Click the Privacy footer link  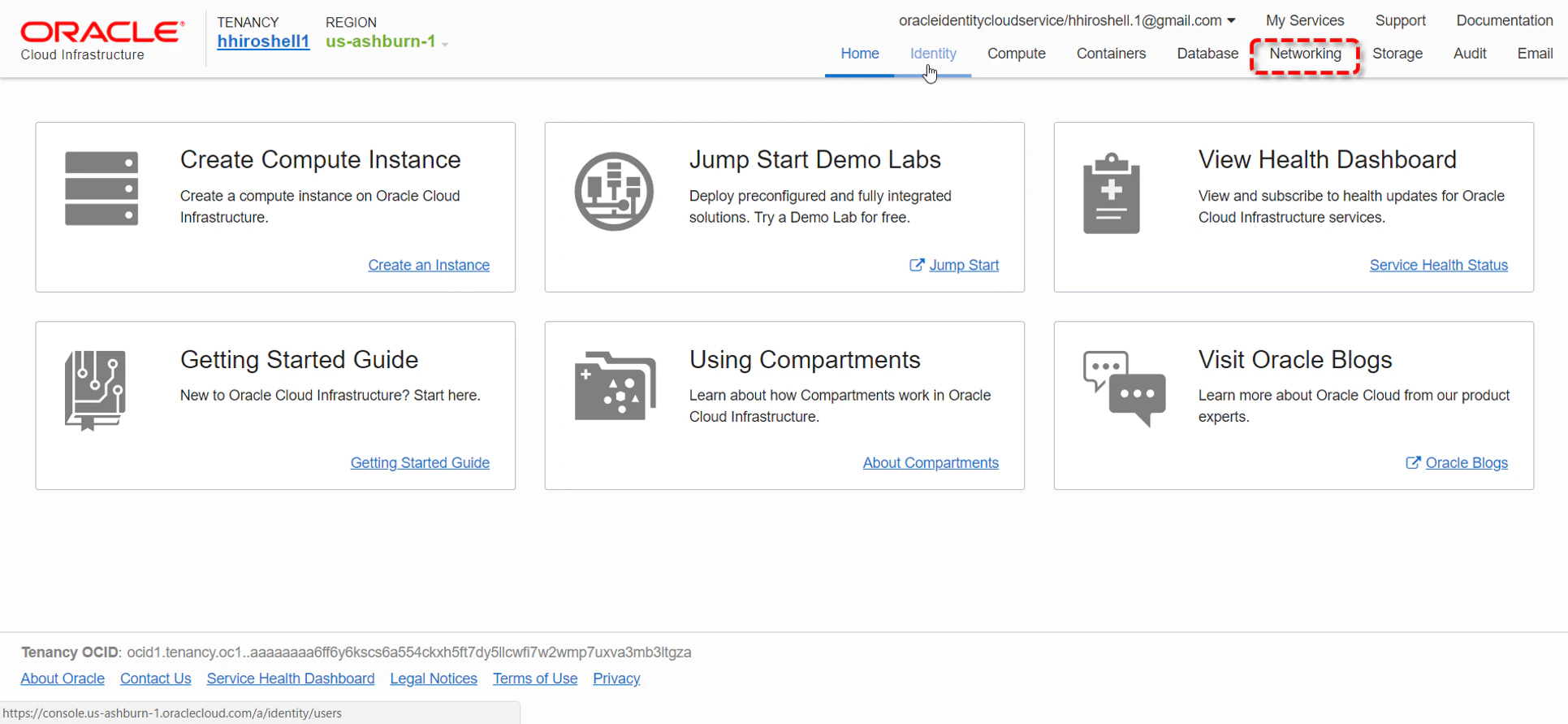click(616, 678)
